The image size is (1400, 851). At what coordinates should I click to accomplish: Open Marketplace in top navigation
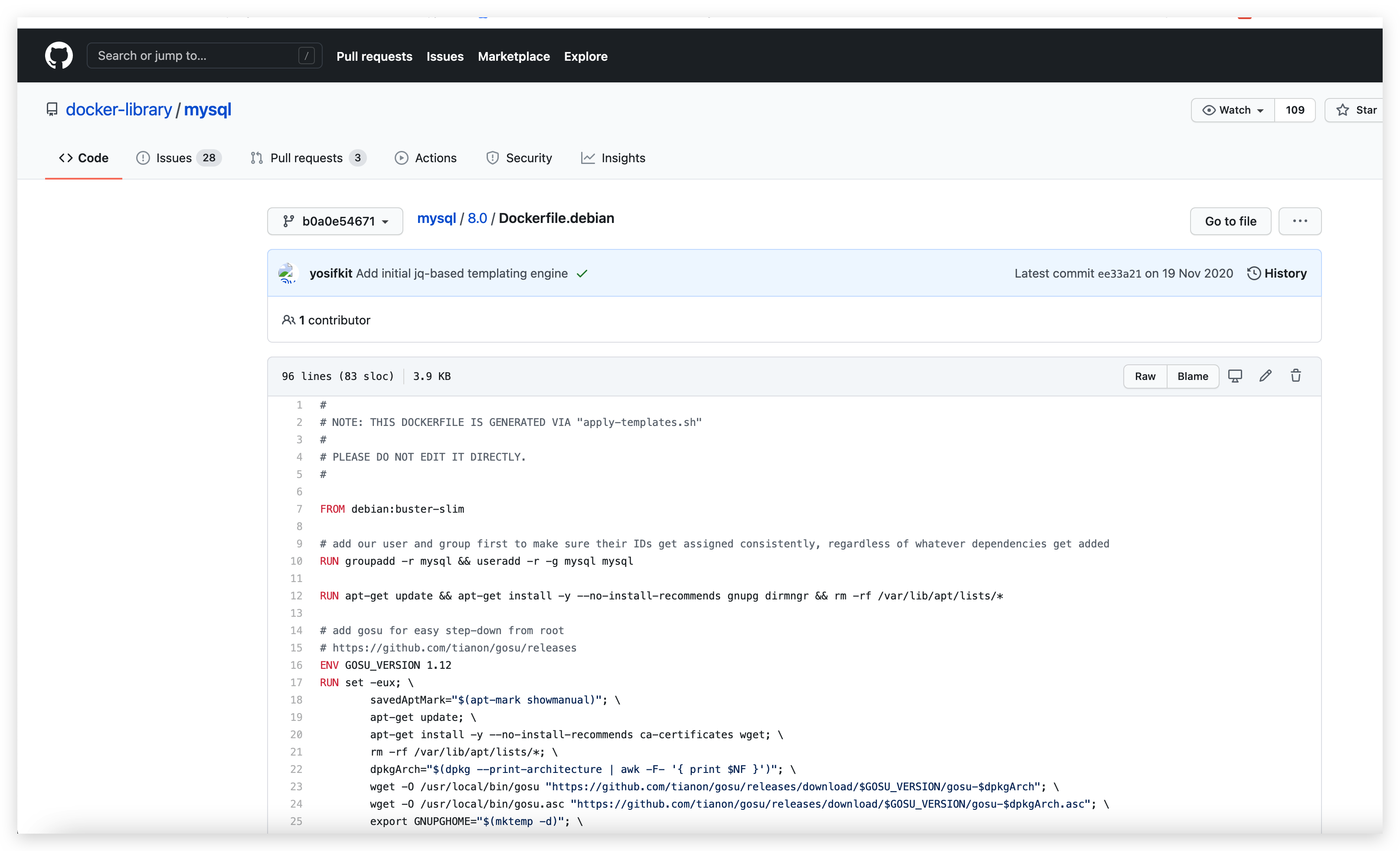[x=514, y=56]
